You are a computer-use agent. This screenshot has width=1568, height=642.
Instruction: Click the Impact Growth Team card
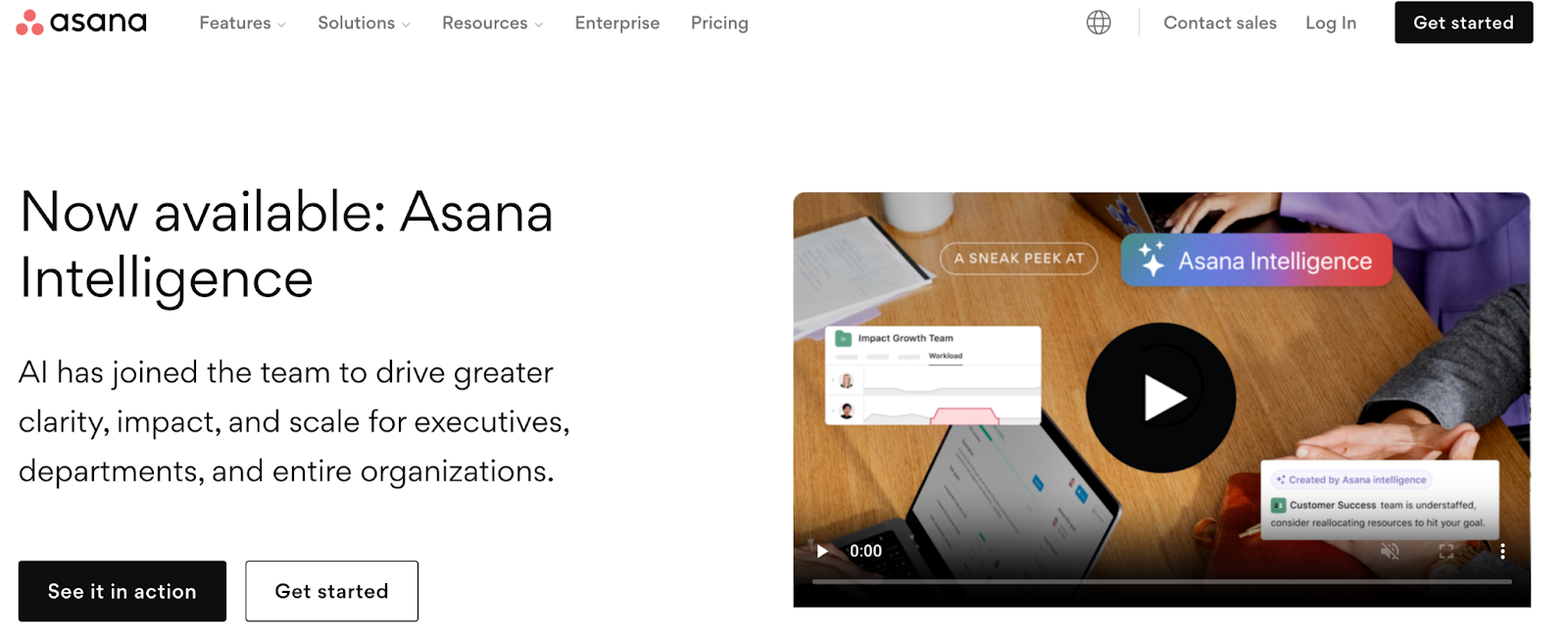click(933, 375)
